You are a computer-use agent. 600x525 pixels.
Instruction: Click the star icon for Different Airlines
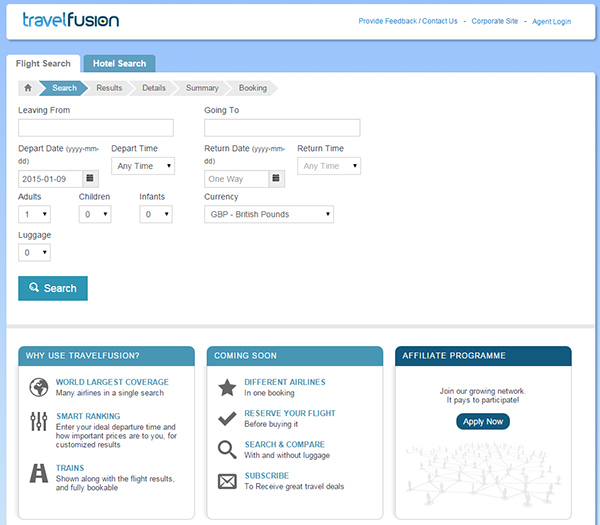[227, 387]
